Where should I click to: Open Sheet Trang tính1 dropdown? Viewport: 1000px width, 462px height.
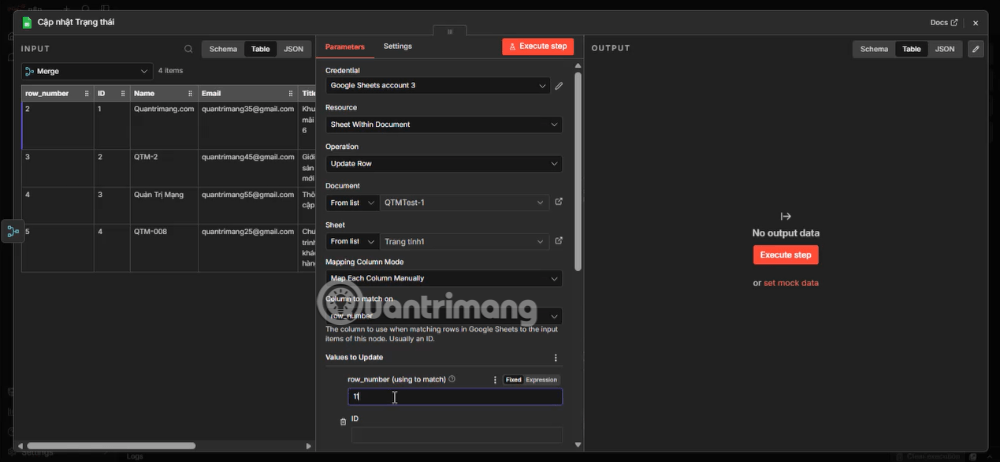click(464, 242)
